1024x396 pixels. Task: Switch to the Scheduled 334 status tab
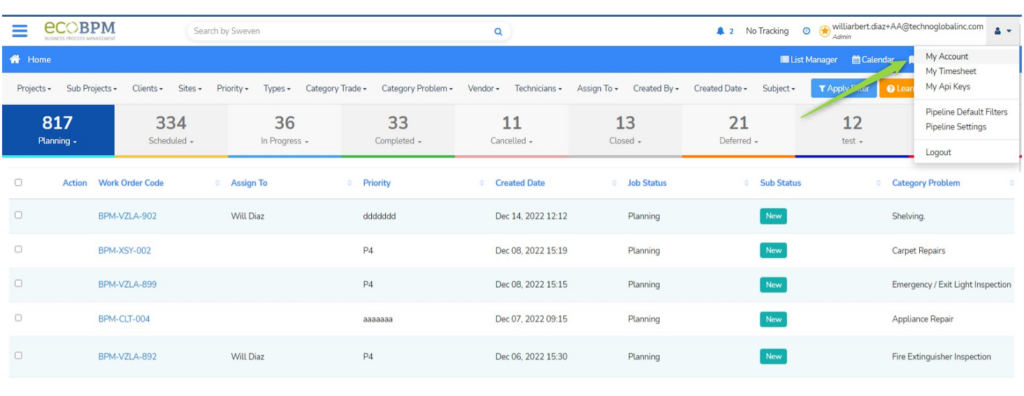click(171, 130)
